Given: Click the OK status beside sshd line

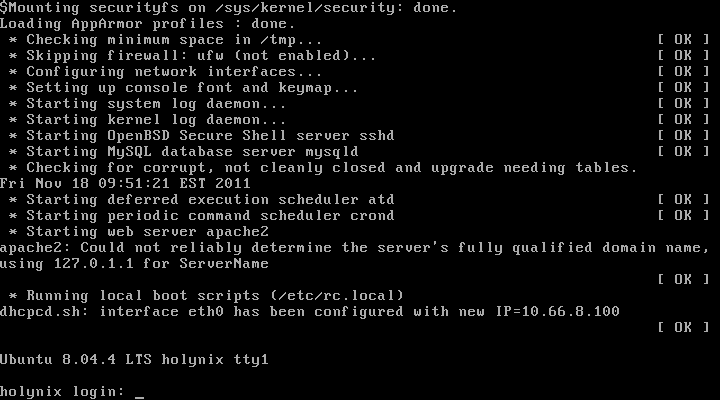Looking at the screenshot, I should point(683,135).
